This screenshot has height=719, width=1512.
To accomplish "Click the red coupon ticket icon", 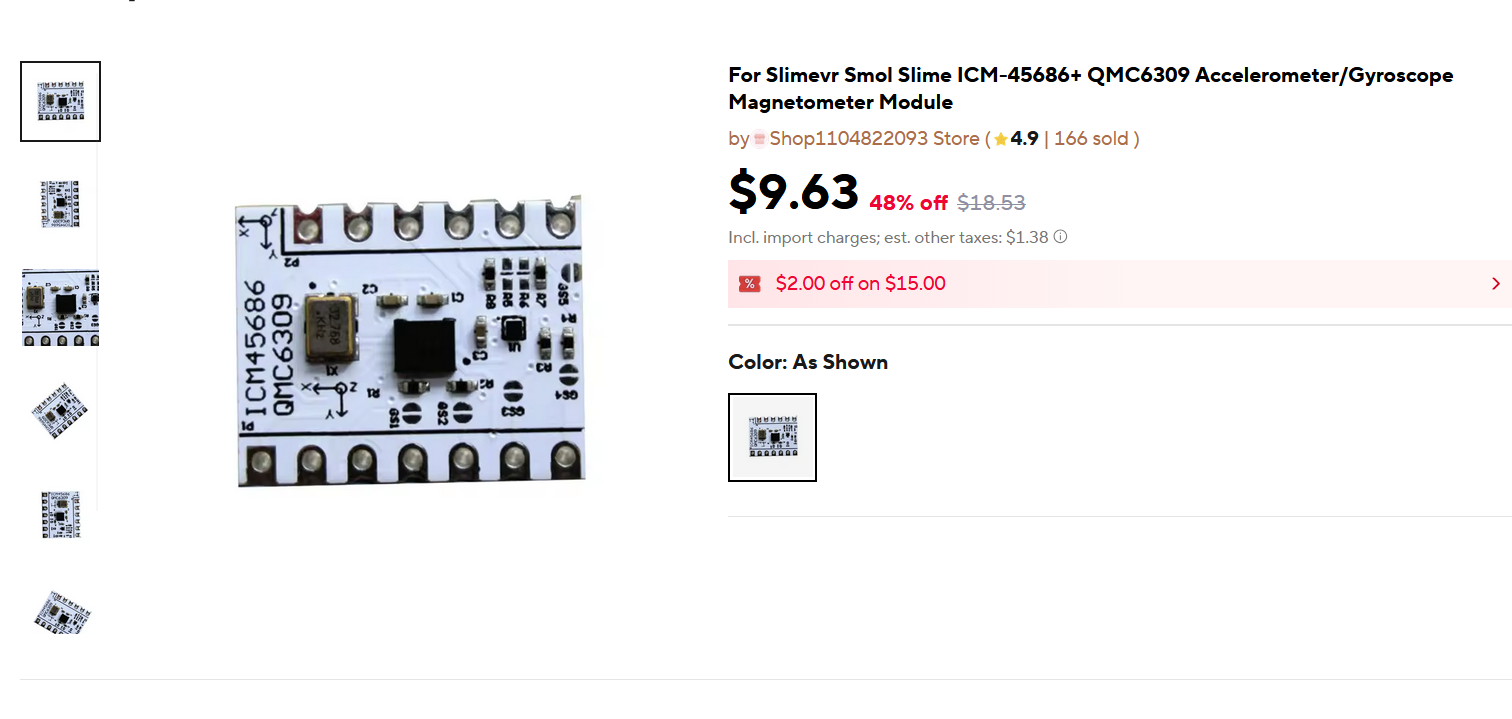I will (x=749, y=284).
